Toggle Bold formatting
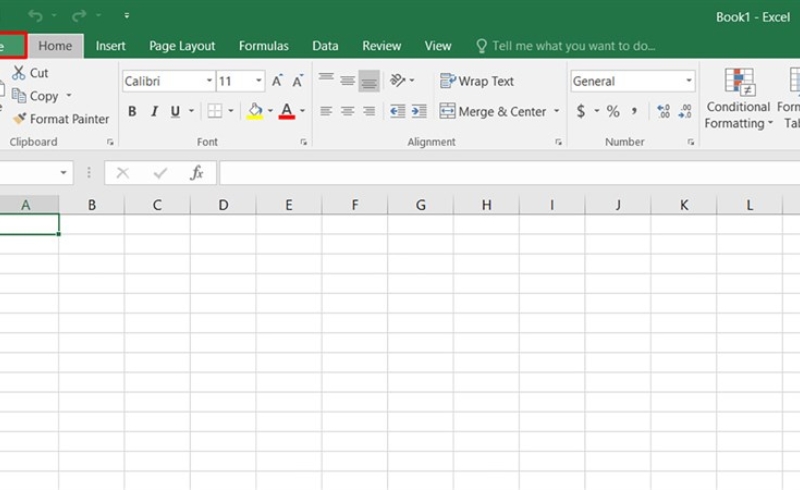 click(132, 111)
